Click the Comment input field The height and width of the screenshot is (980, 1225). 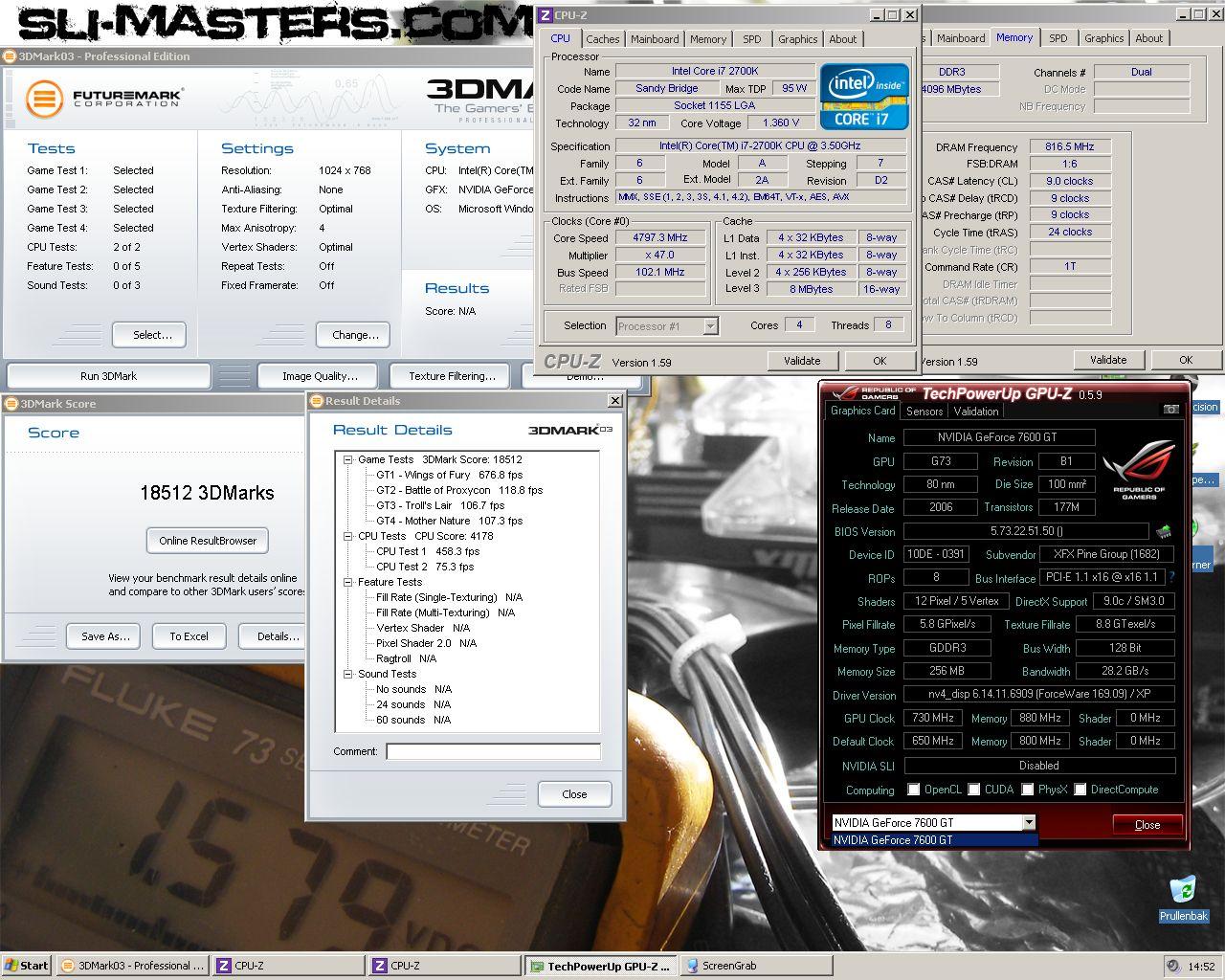click(x=493, y=752)
